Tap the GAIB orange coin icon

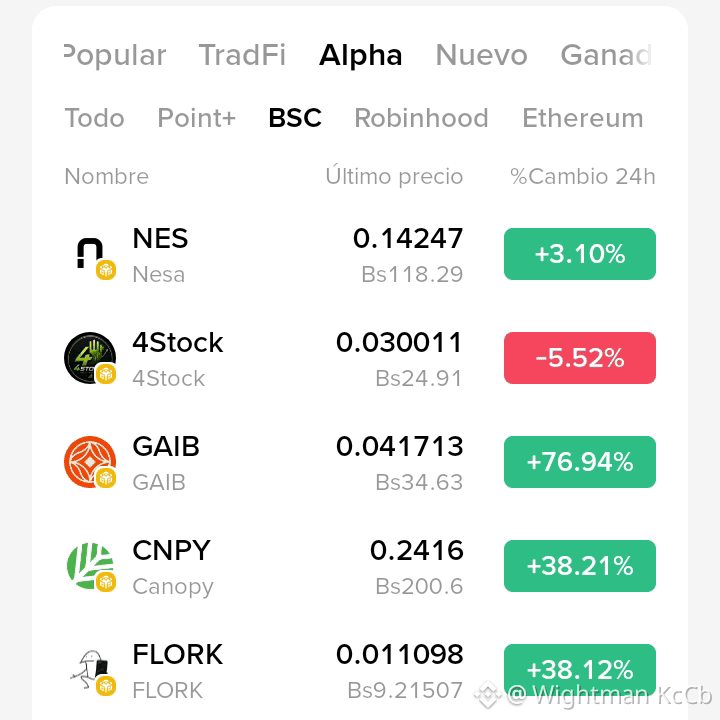click(90, 462)
